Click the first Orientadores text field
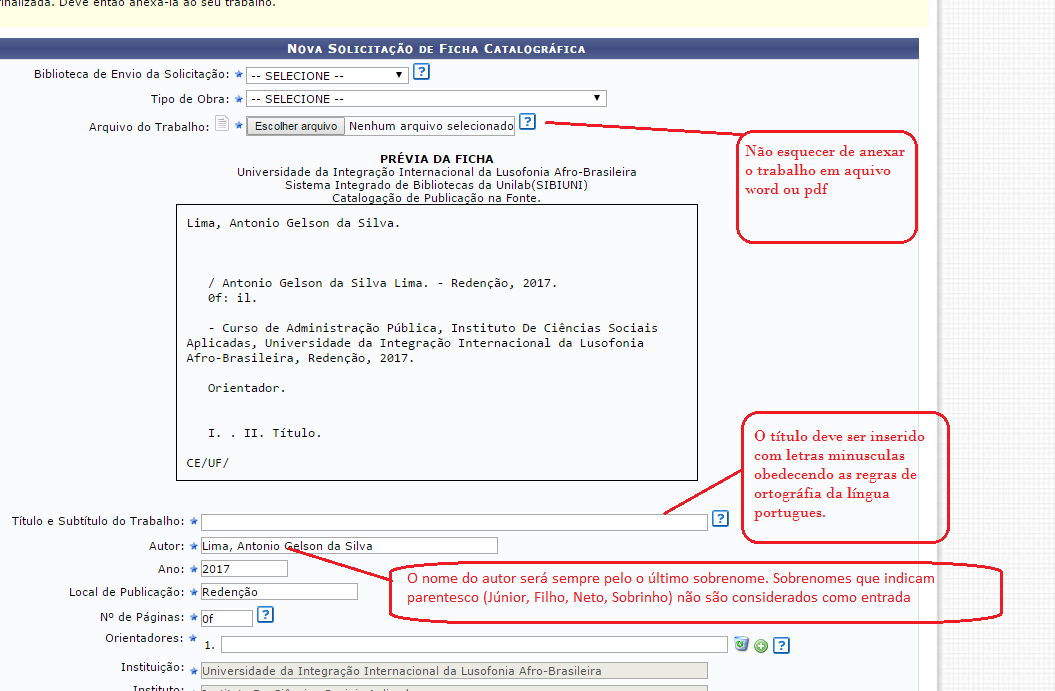The image size is (1055, 691). 473,645
